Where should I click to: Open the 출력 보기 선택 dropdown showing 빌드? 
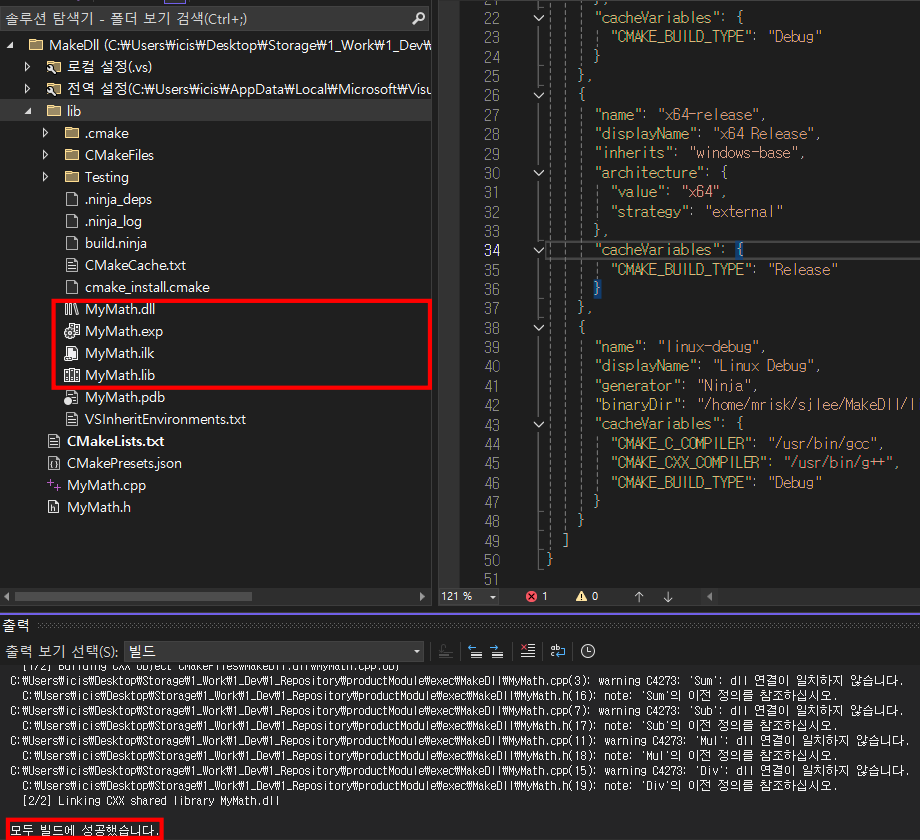pyautogui.click(x=274, y=651)
